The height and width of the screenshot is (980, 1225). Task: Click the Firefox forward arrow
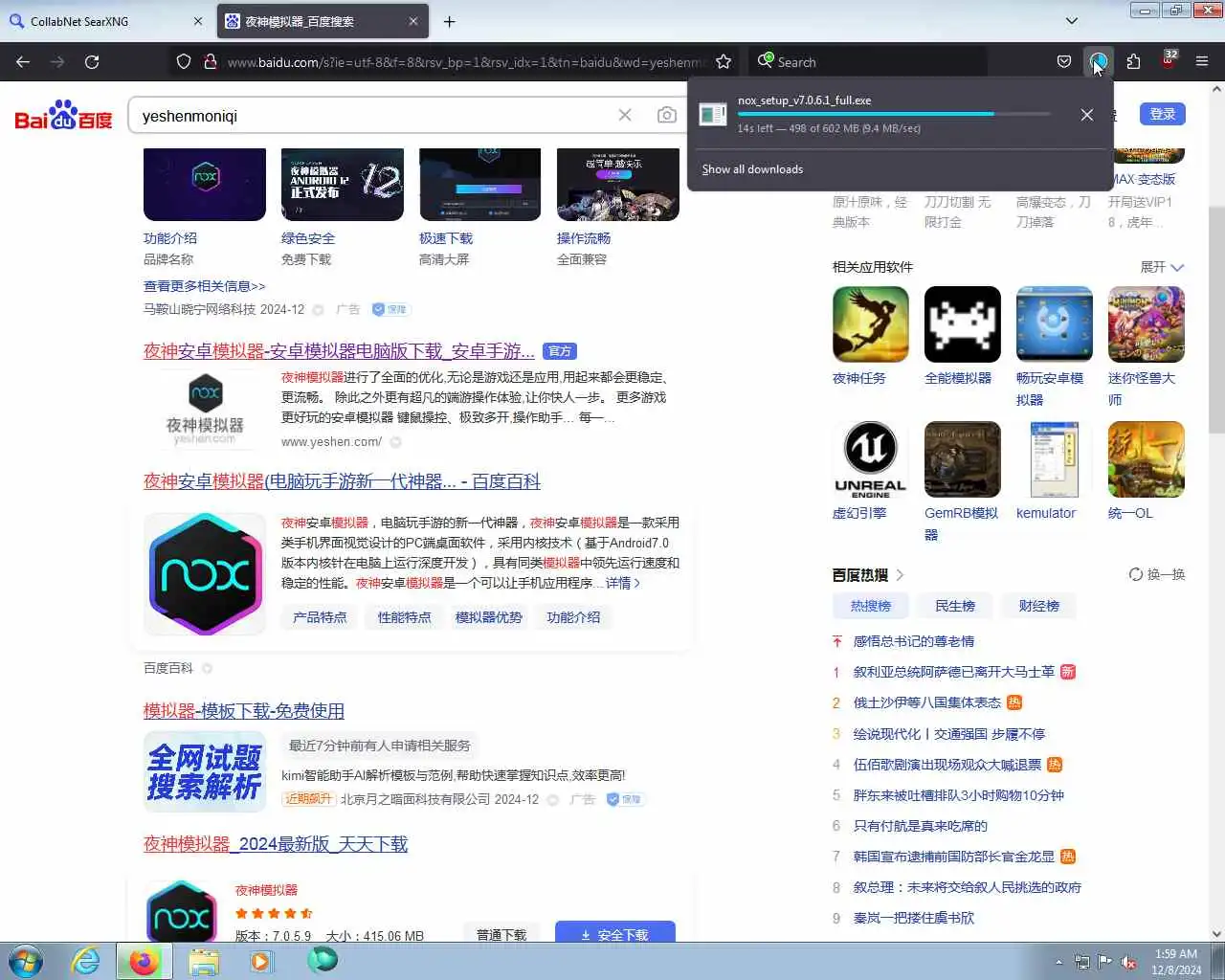tap(57, 62)
